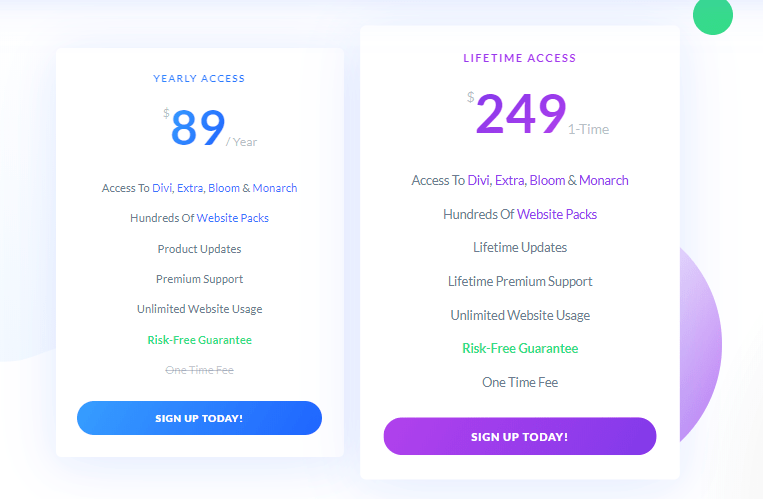The image size is (763, 499).
Task: Open the Monarch link in the Yearly plan
Action: [x=274, y=188]
